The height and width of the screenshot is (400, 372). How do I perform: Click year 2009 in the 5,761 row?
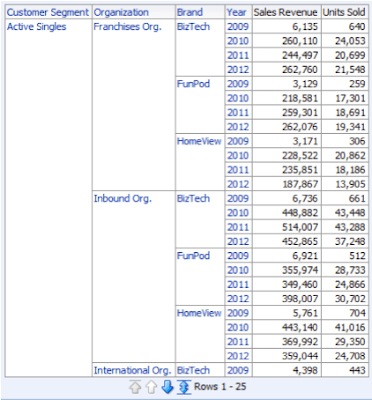pos(238,313)
